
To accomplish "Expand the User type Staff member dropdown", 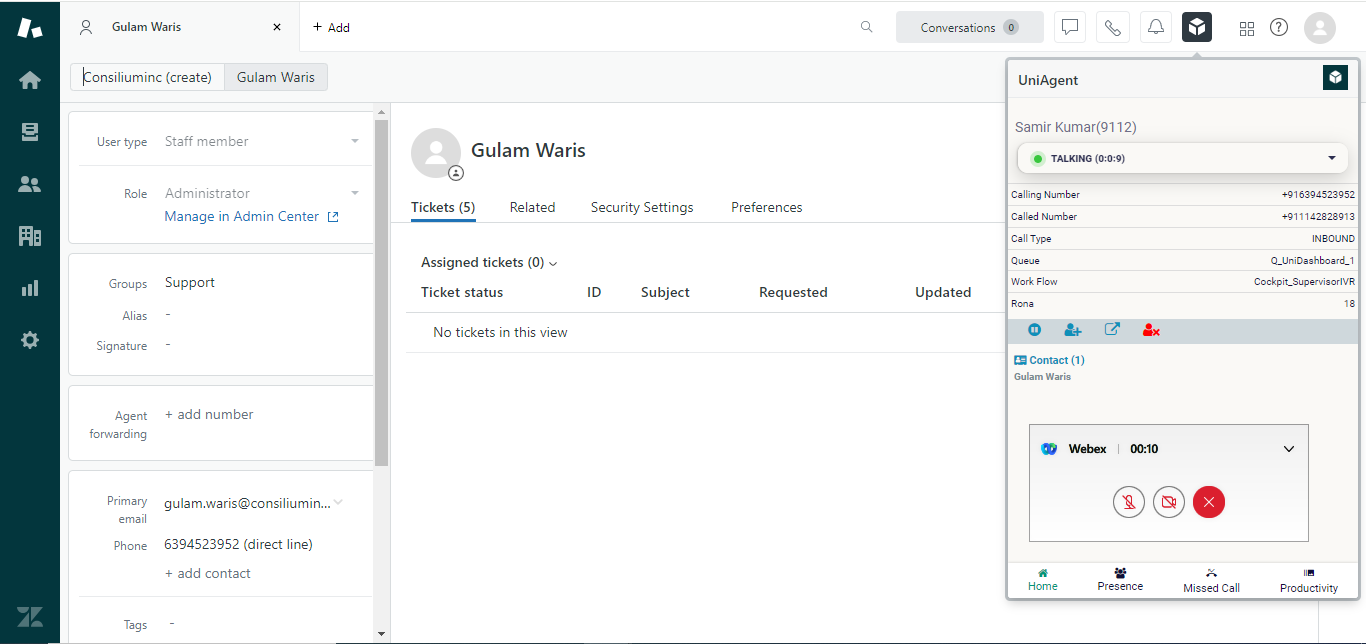I will point(354,142).
